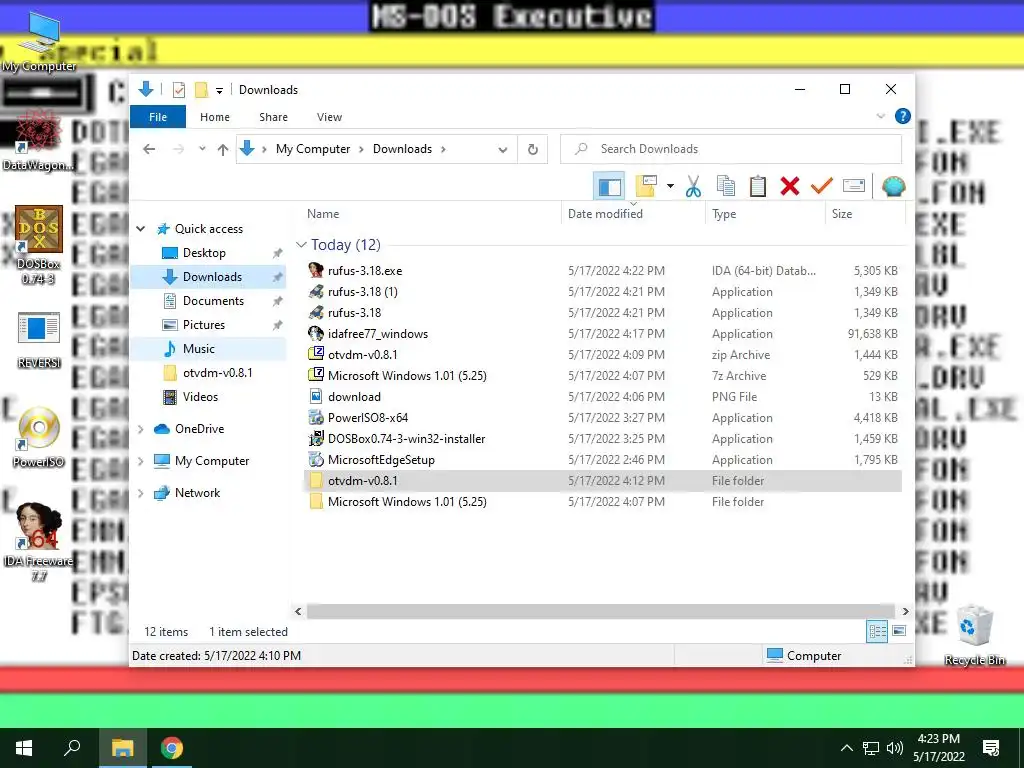This screenshot has width=1024, height=768.
Task: Select the MicrosoftEdgeSetup file icon
Action: (x=316, y=460)
